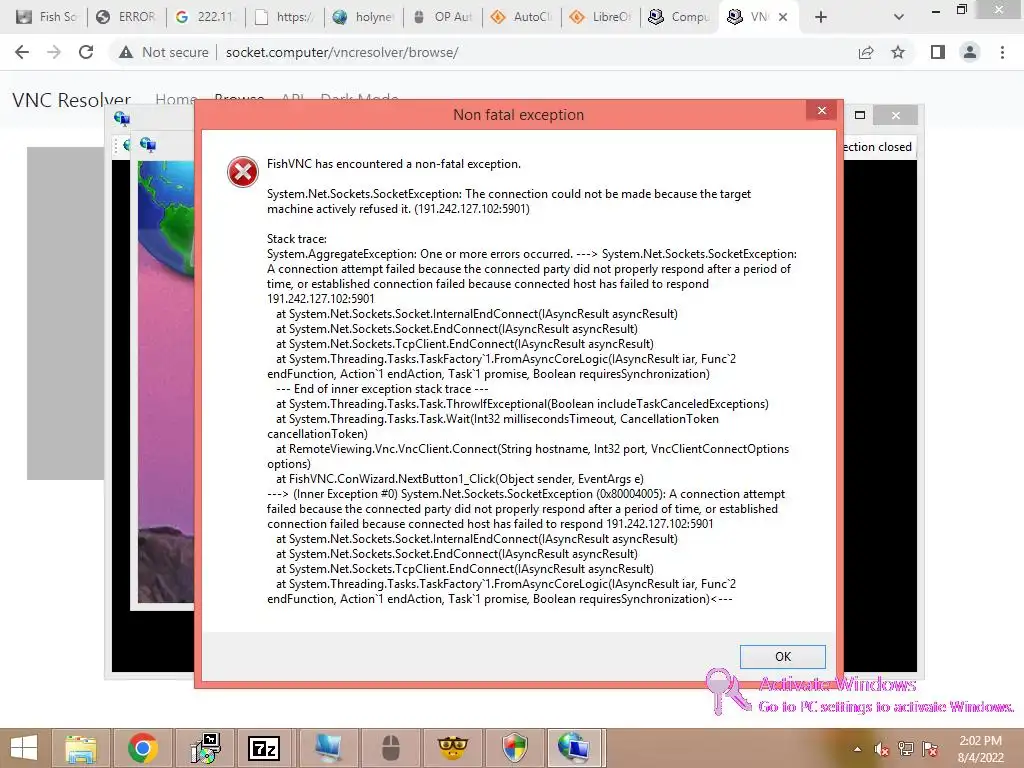The image size is (1024, 768).
Task: Click inner FishVNC wizard window icon
Action: [x=148, y=144]
